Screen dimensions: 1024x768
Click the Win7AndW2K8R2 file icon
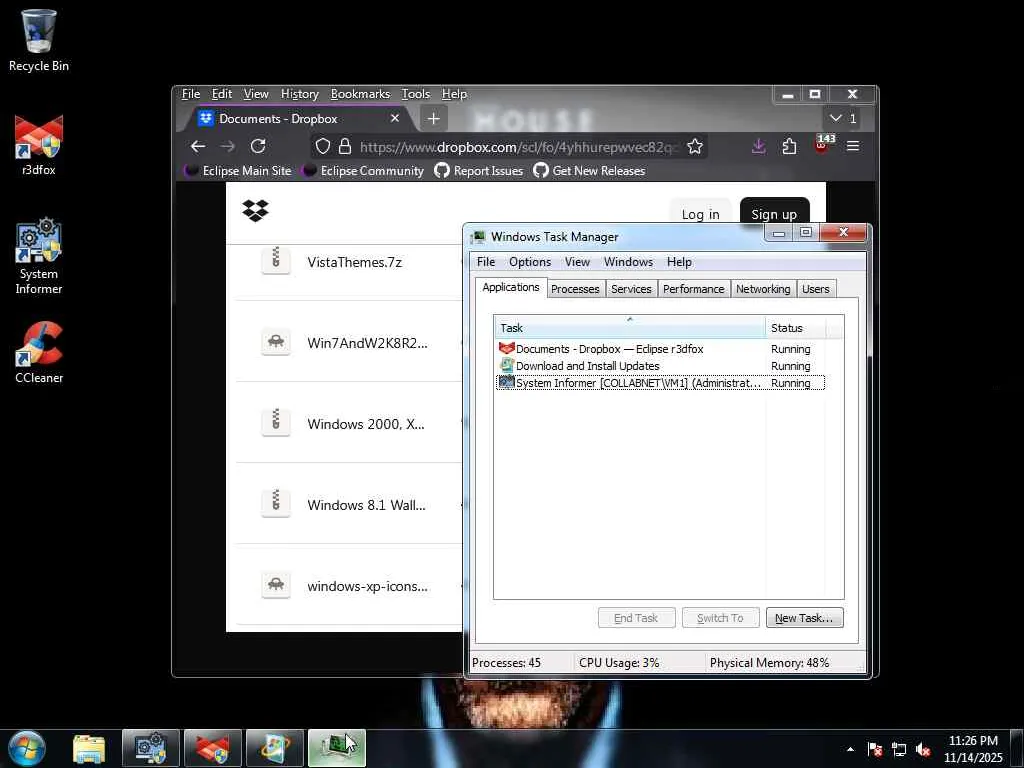tap(276, 342)
